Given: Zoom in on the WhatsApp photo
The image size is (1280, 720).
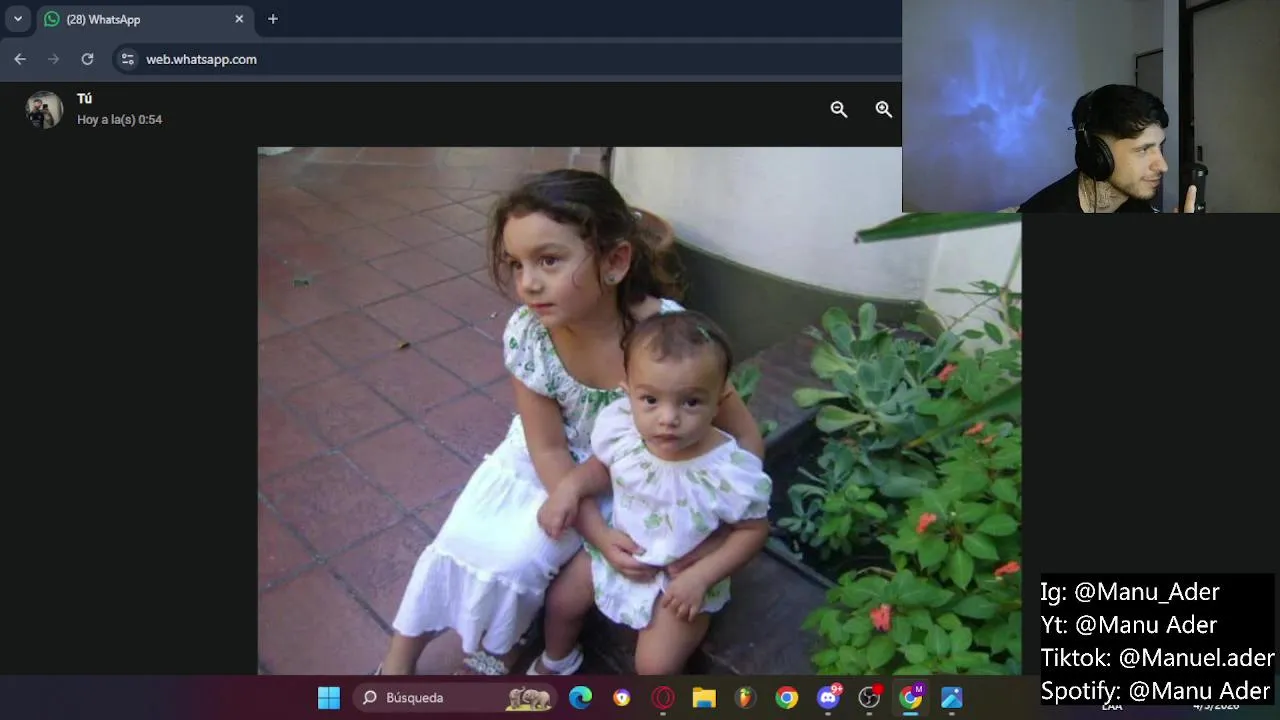Looking at the screenshot, I should click(x=884, y=110).
